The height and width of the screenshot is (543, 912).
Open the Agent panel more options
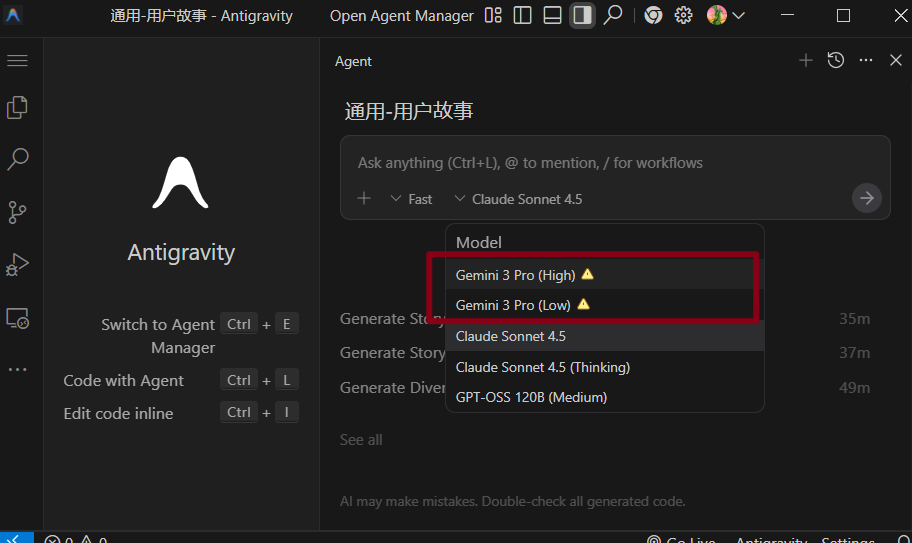(x=866, y=60)
